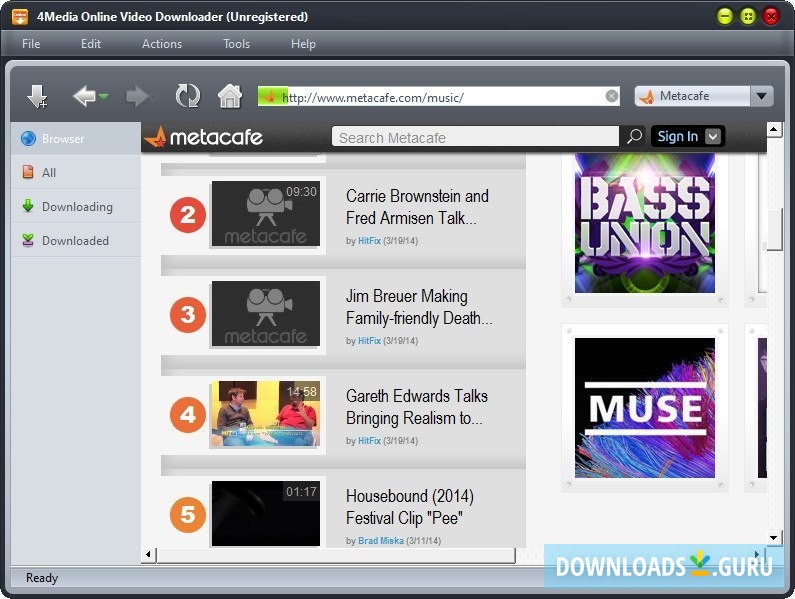Go forward with the right arrow button
The image size is (795, 599).
tap(137, 96)
